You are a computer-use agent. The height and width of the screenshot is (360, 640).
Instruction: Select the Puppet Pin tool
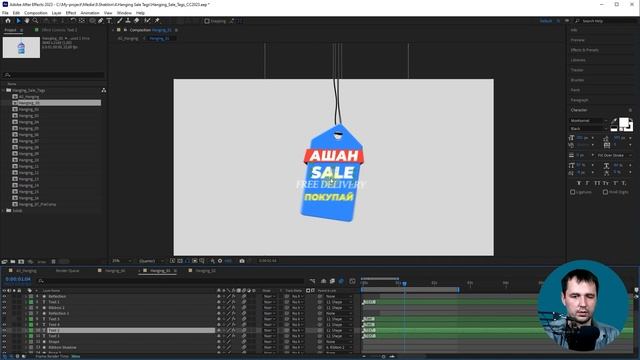(157, 20)
